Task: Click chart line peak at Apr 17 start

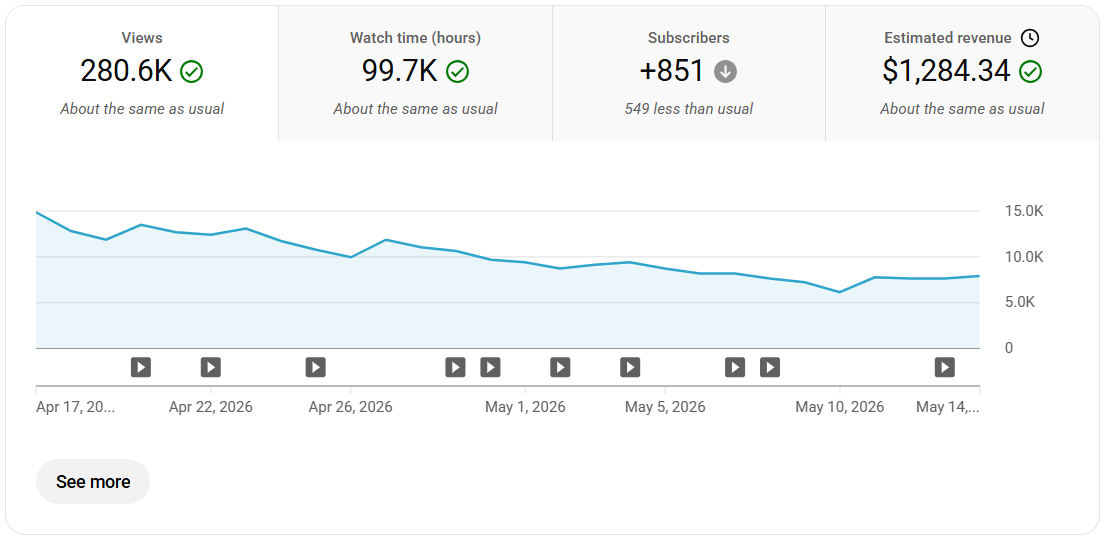Action: pos(37,212)
